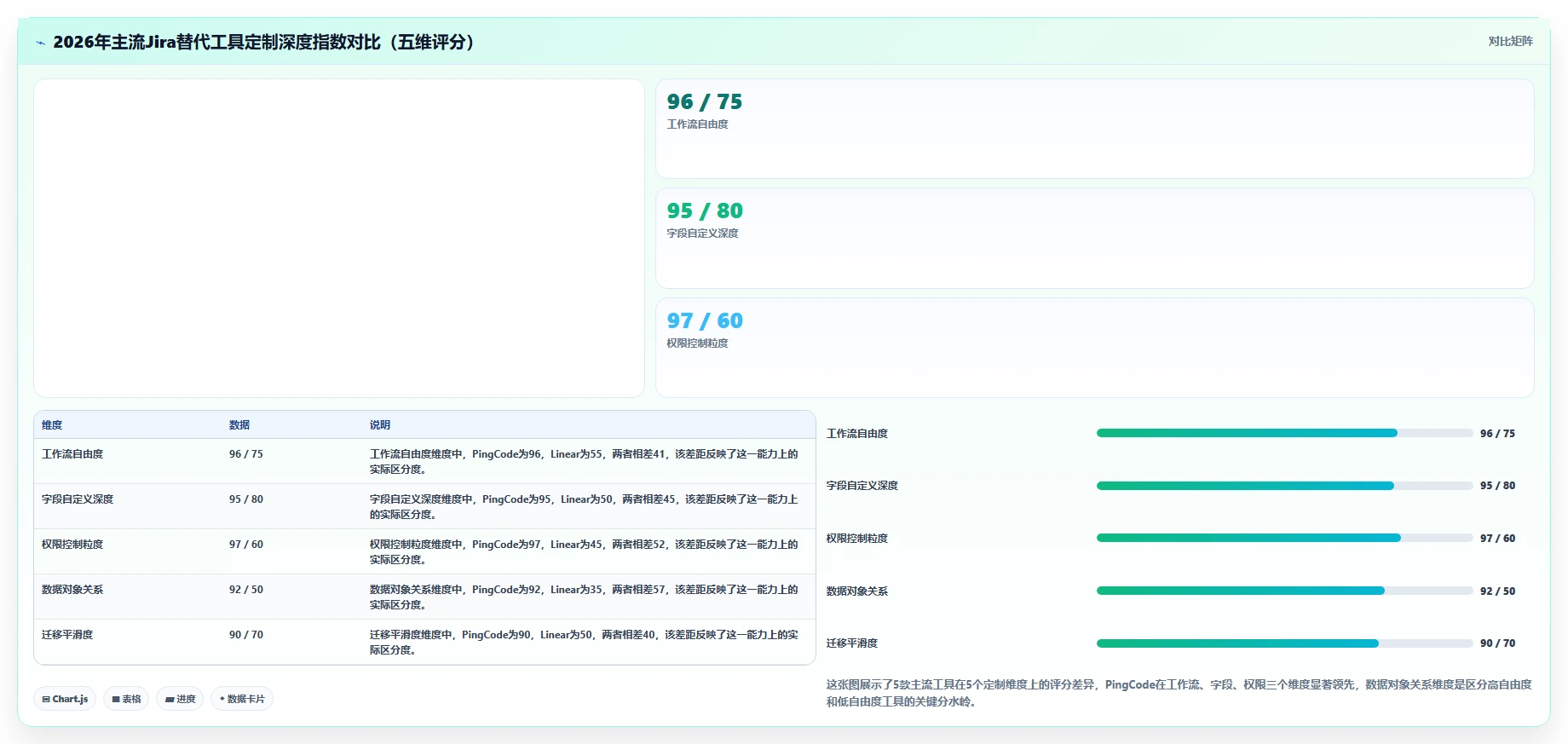The image size is (1568, 744).
Task: Click 数据对象关系 label beside progress bar
Action: (x=857, y=591)
